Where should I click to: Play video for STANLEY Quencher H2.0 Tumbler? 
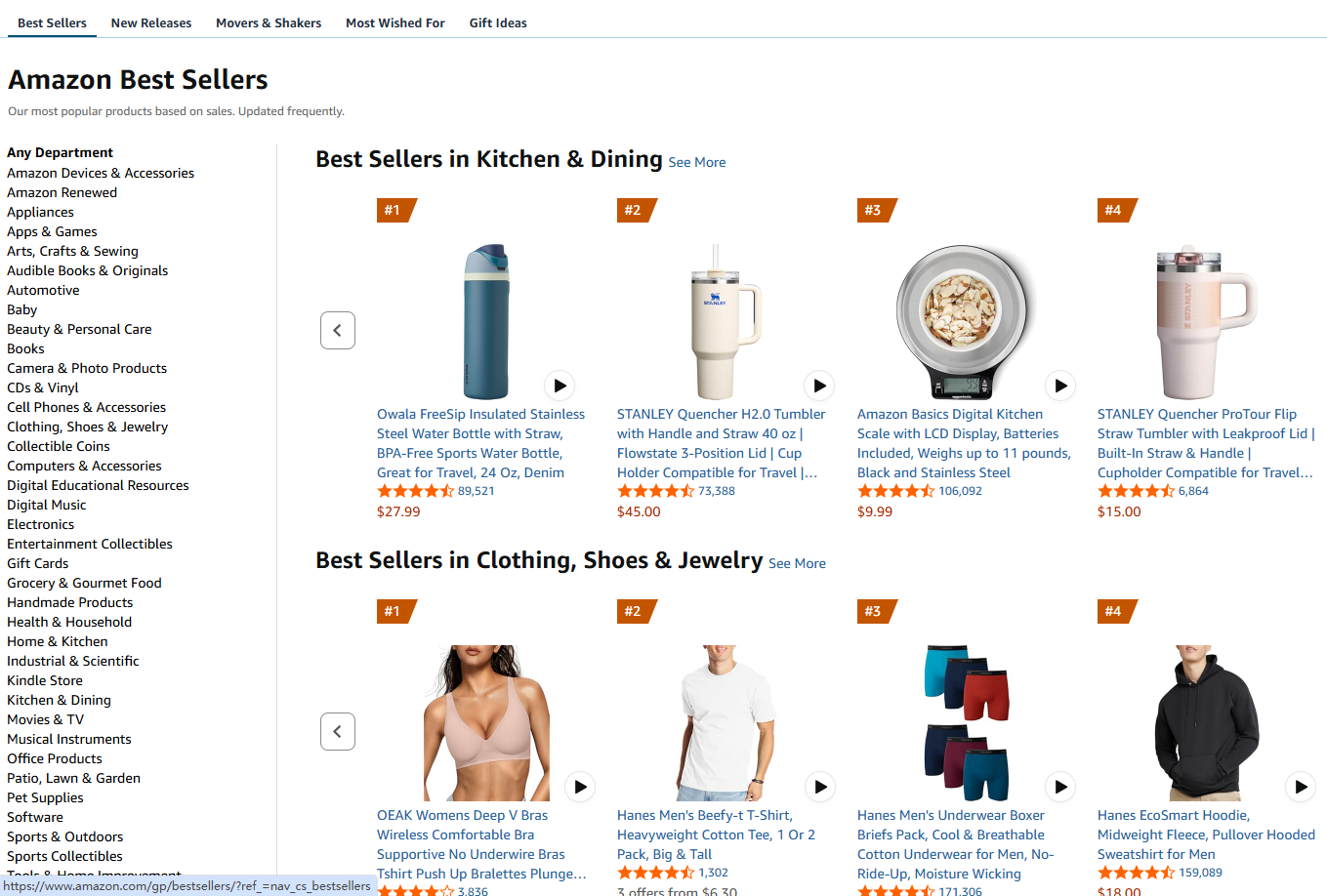pos(819,386)
